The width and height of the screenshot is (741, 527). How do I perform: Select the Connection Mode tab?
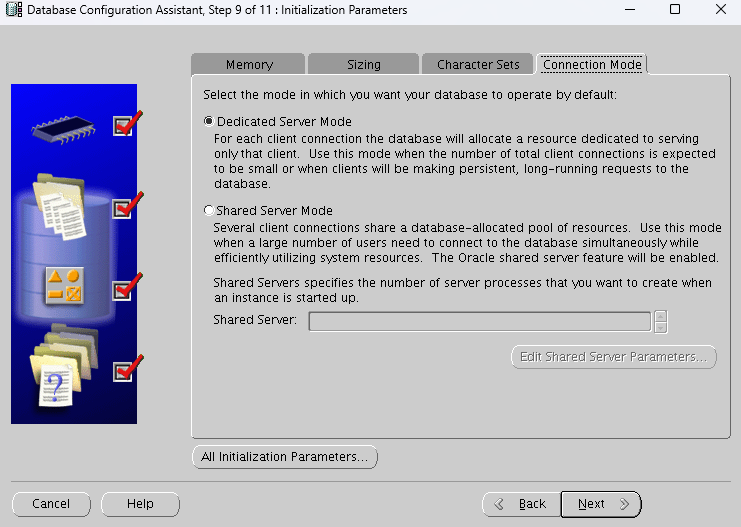click(x=592, y=64)
